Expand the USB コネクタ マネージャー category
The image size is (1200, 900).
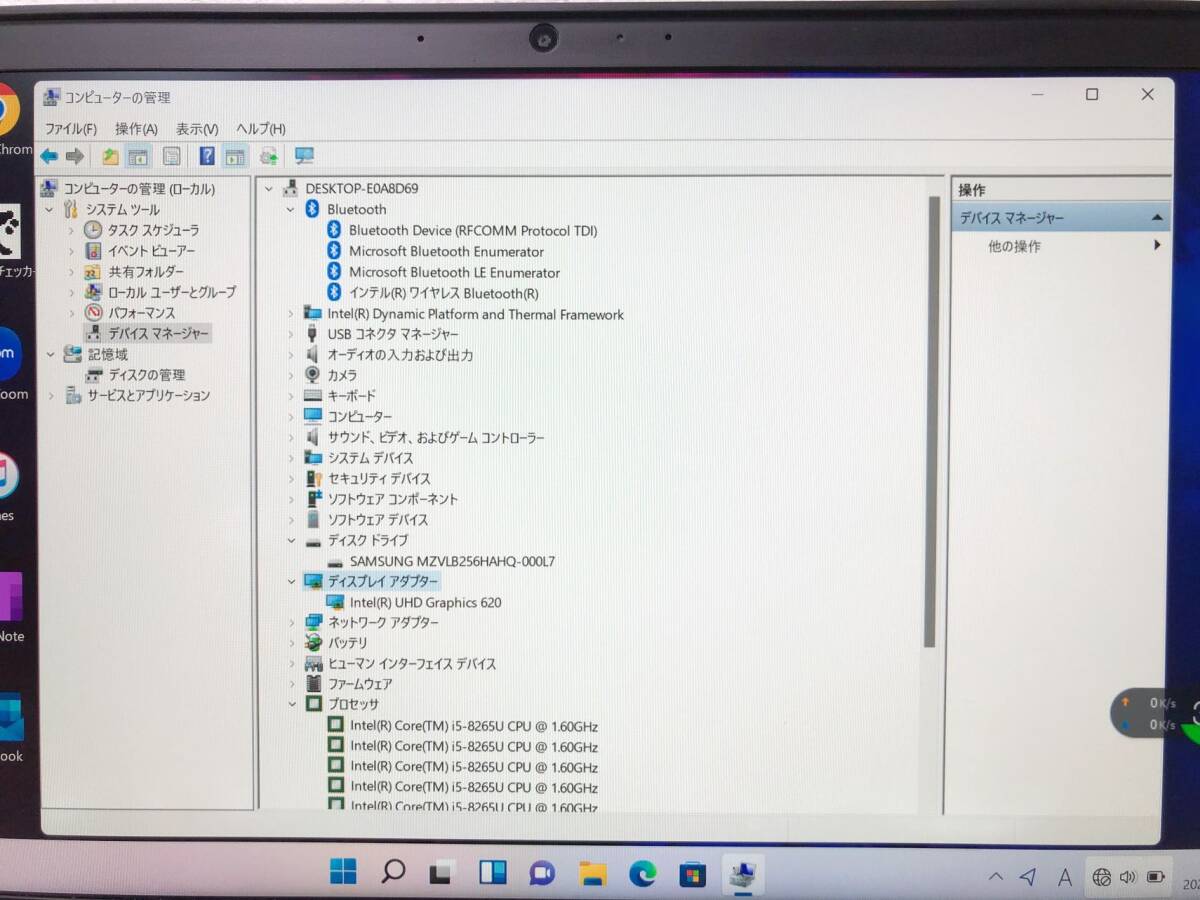pos(291,334)
